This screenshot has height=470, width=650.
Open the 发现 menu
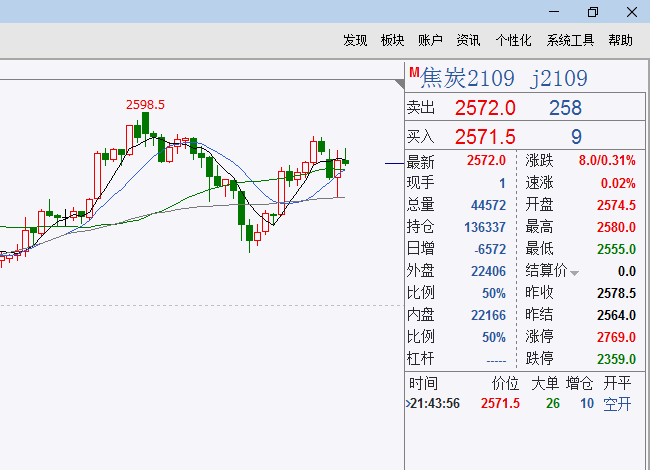coord(355,40)
